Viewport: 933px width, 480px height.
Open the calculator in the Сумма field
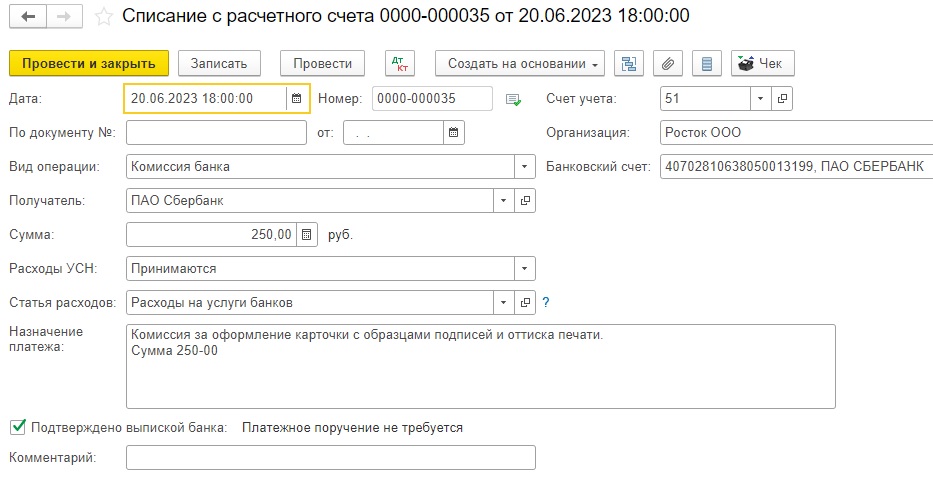point(306,234)
